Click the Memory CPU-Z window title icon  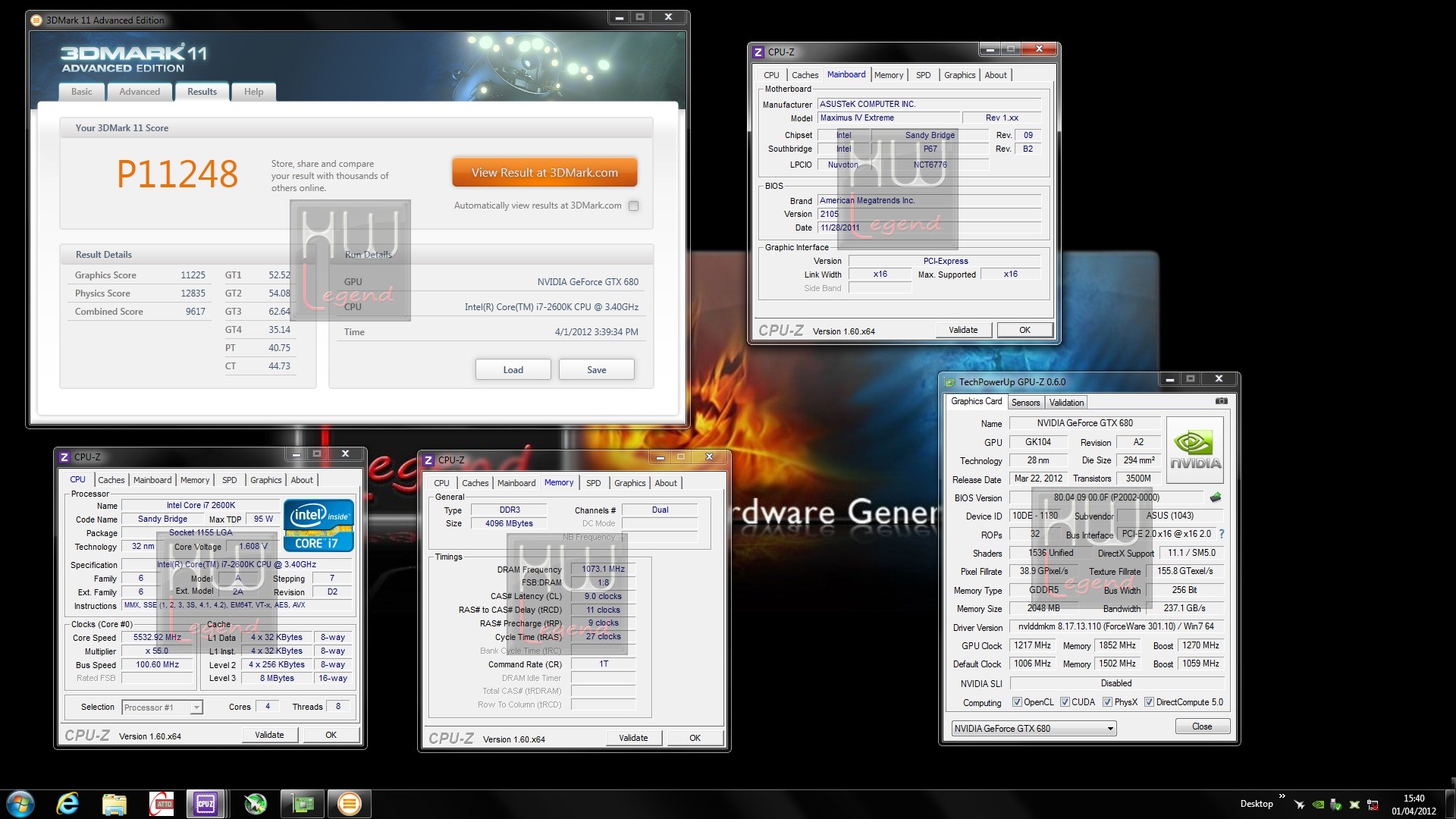pos(428,460)
